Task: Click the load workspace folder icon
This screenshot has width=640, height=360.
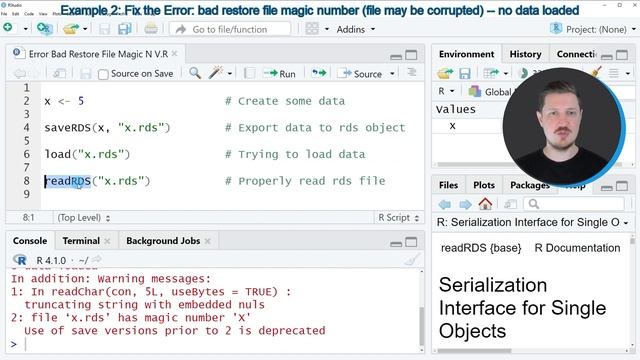Action: tap(444, 73)
